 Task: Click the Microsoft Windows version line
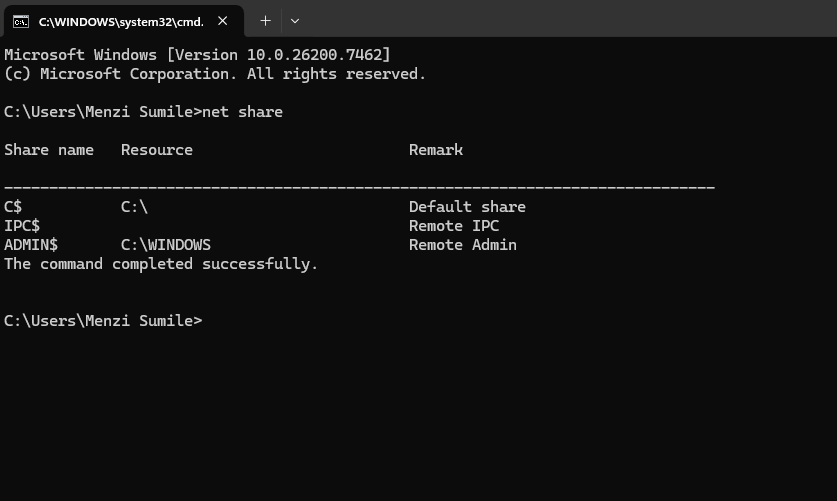coord(197,55)
